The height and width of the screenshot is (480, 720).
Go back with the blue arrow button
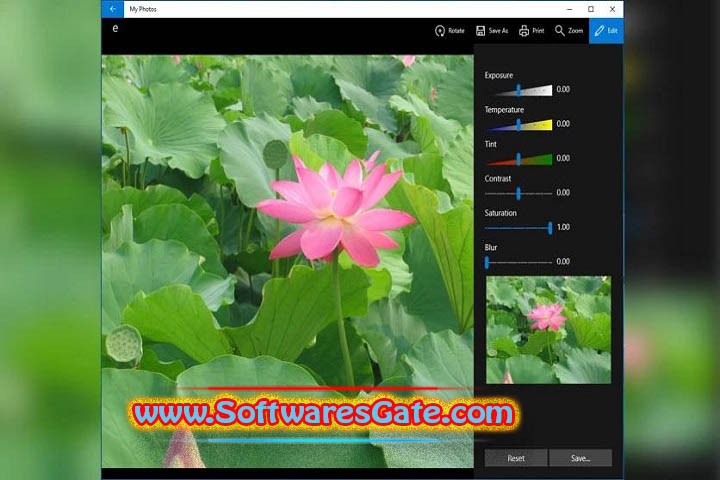pyautogui.click(x=112, y=9)
